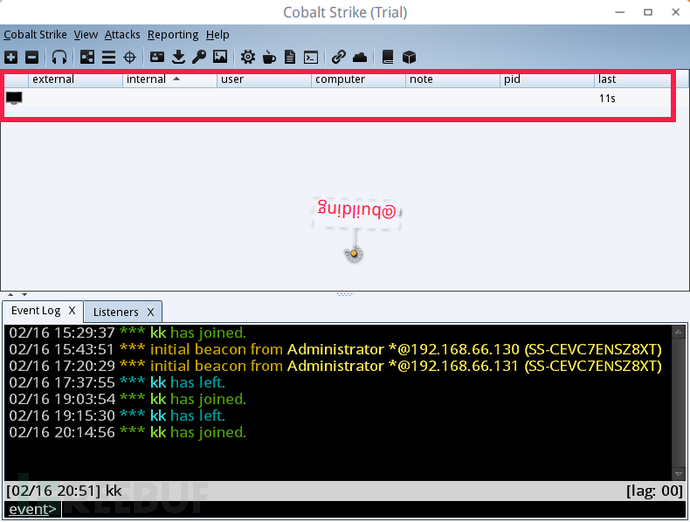Switch to session table view icon
The image size is (690, 522).
pyautogui.click(x=108, y=57)
